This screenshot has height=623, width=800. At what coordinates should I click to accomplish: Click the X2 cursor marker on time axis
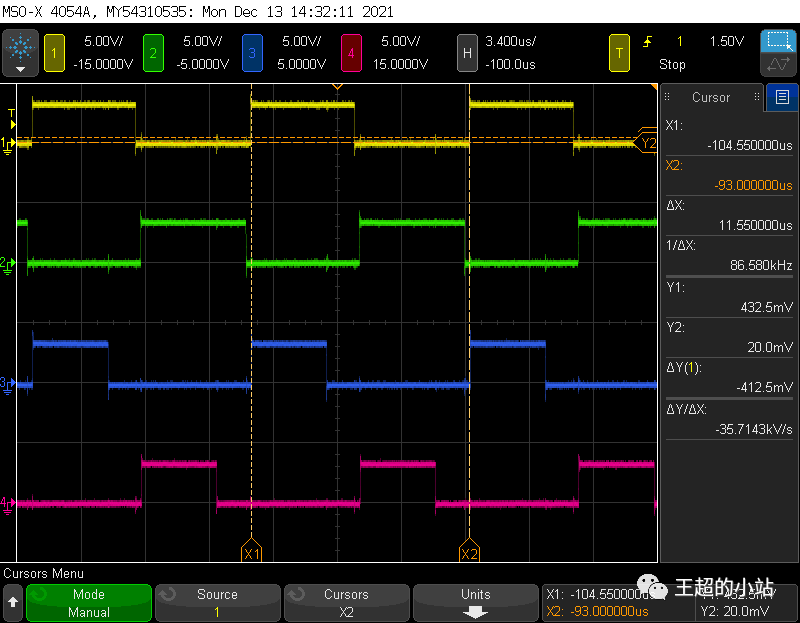468,553
